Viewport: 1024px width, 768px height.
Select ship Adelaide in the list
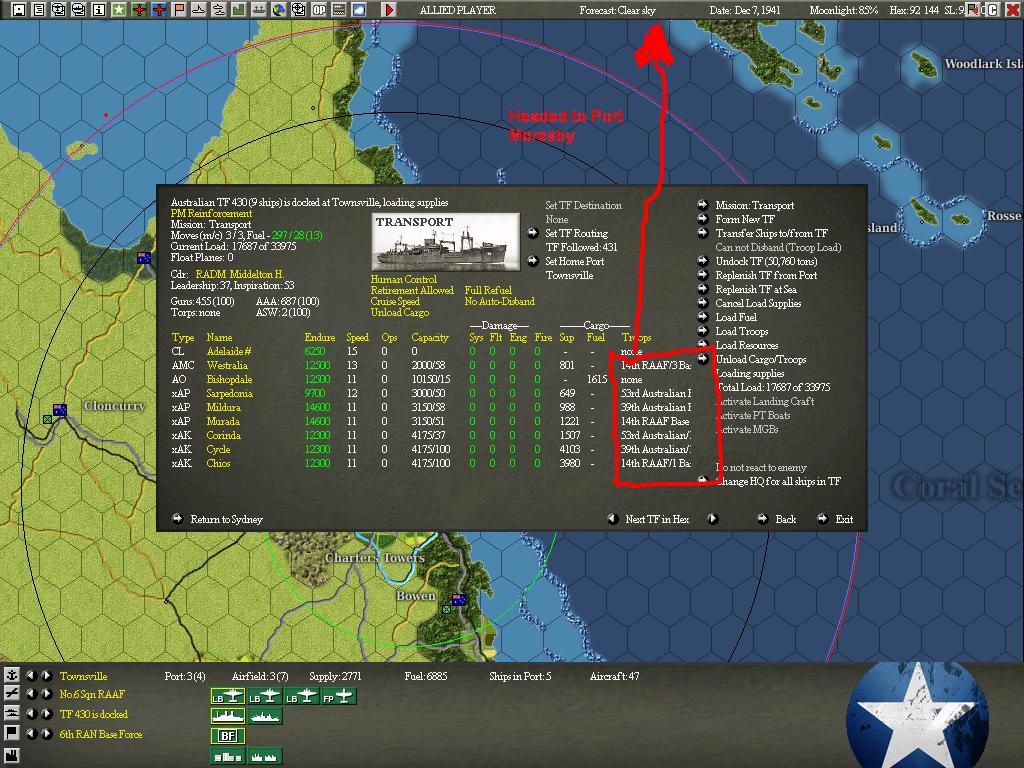point(229,351)
